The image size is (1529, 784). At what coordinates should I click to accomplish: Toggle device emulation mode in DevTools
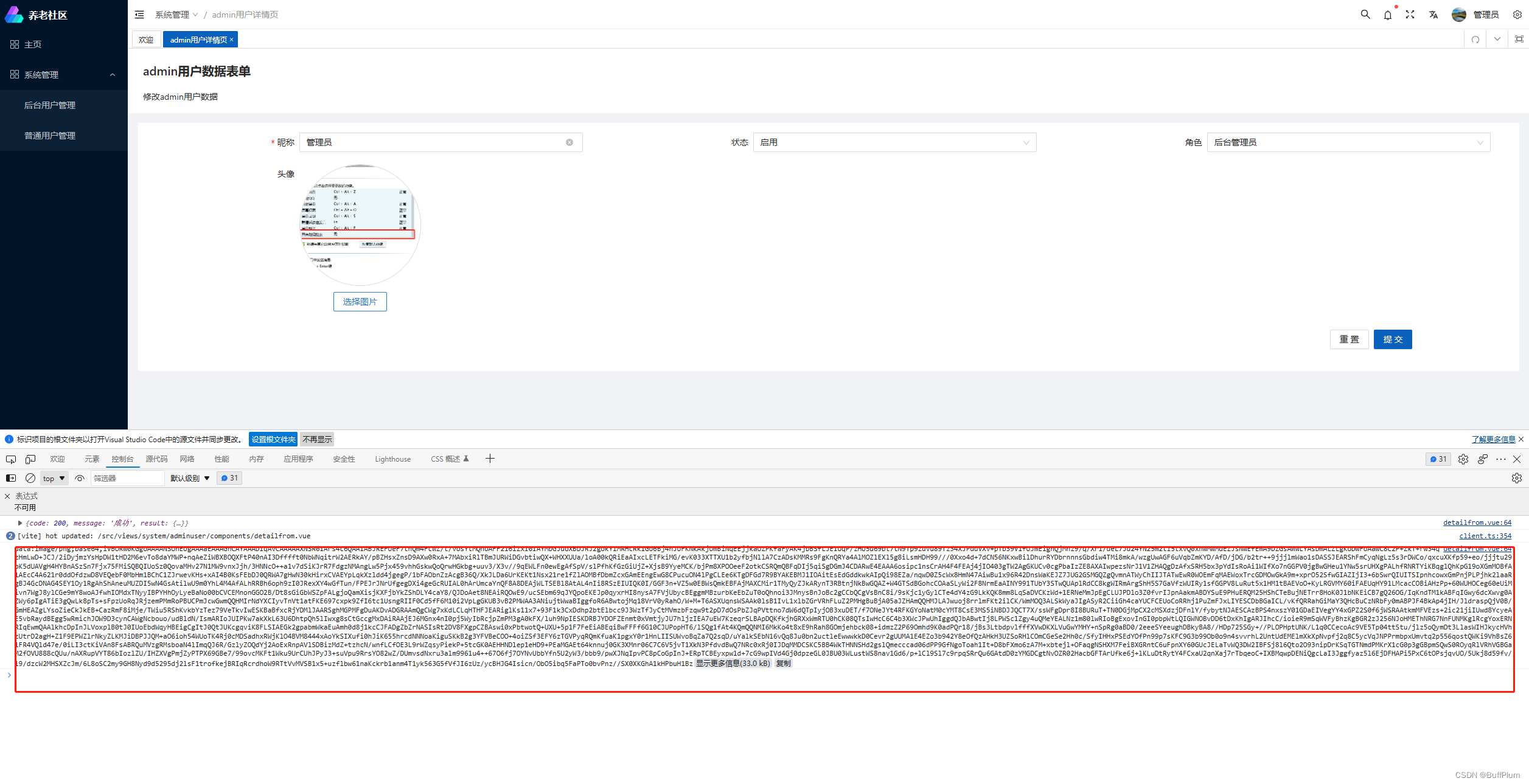[30, 459]
